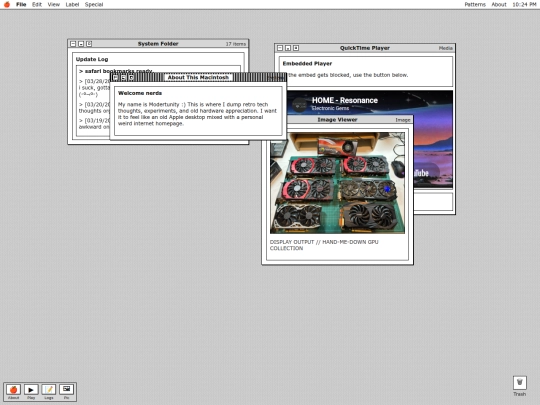Open the Logs notepad dock icon

click(49, 392)
